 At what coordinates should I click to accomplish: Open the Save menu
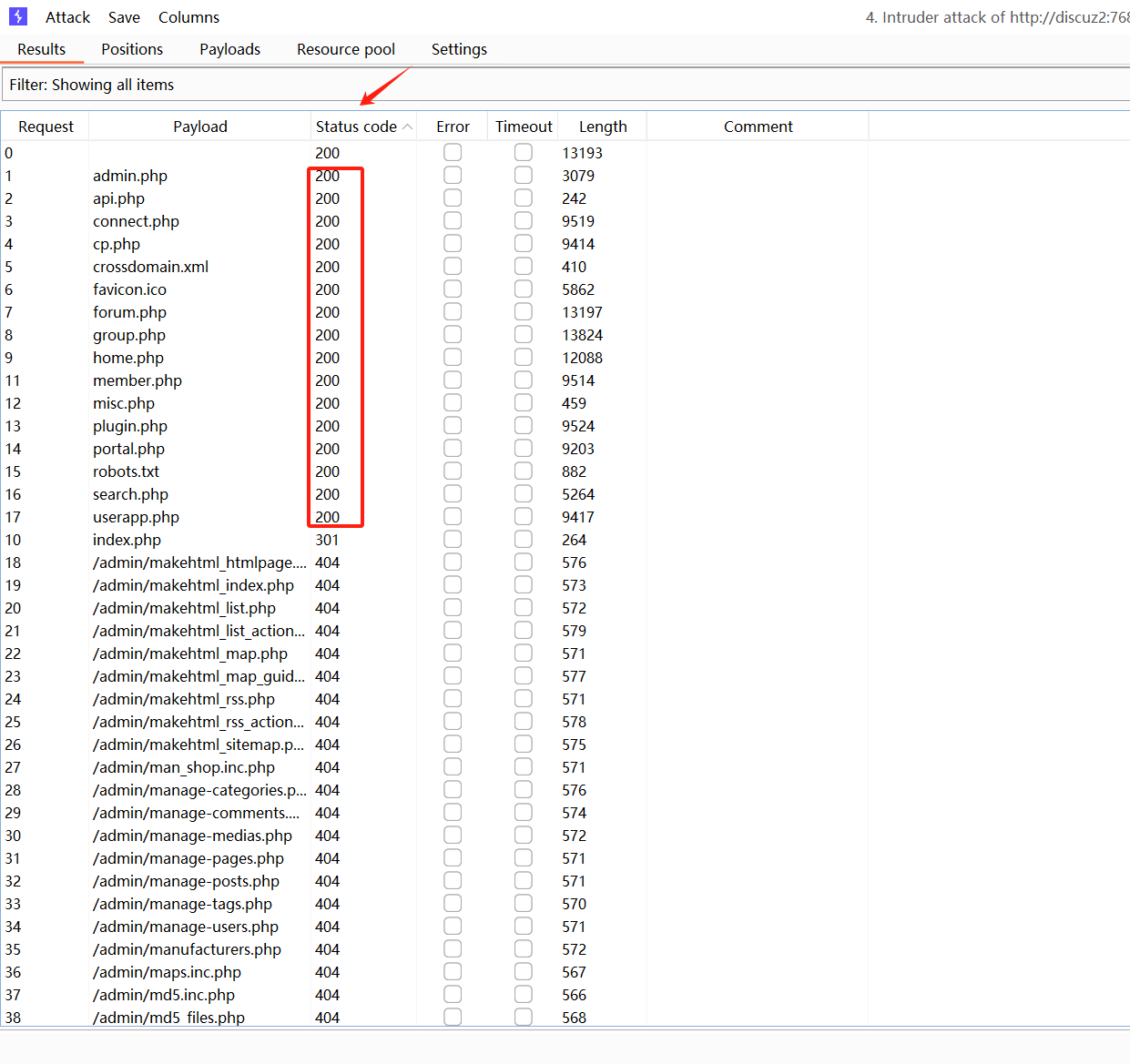pos(124,17)
